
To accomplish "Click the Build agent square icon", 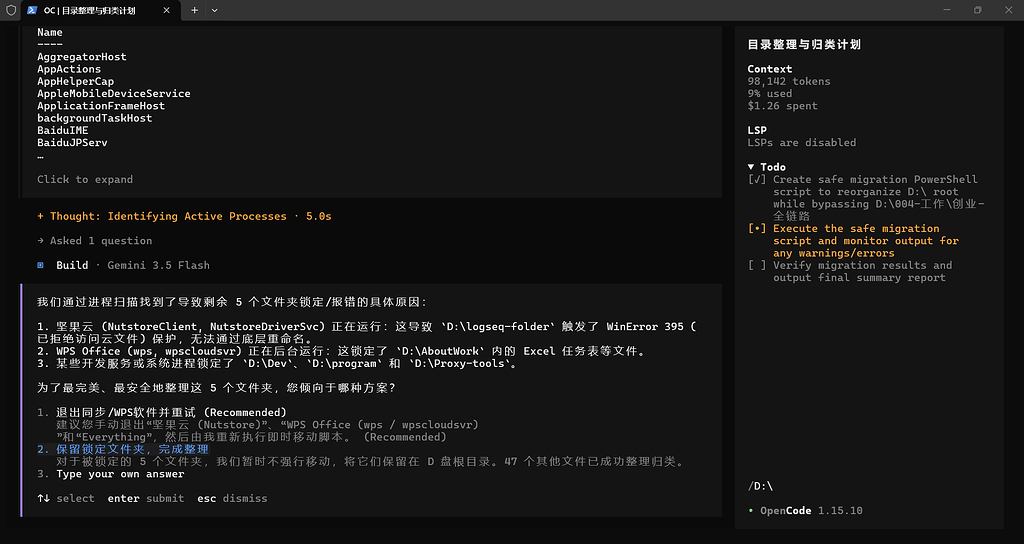I will [x=40, y=265].
